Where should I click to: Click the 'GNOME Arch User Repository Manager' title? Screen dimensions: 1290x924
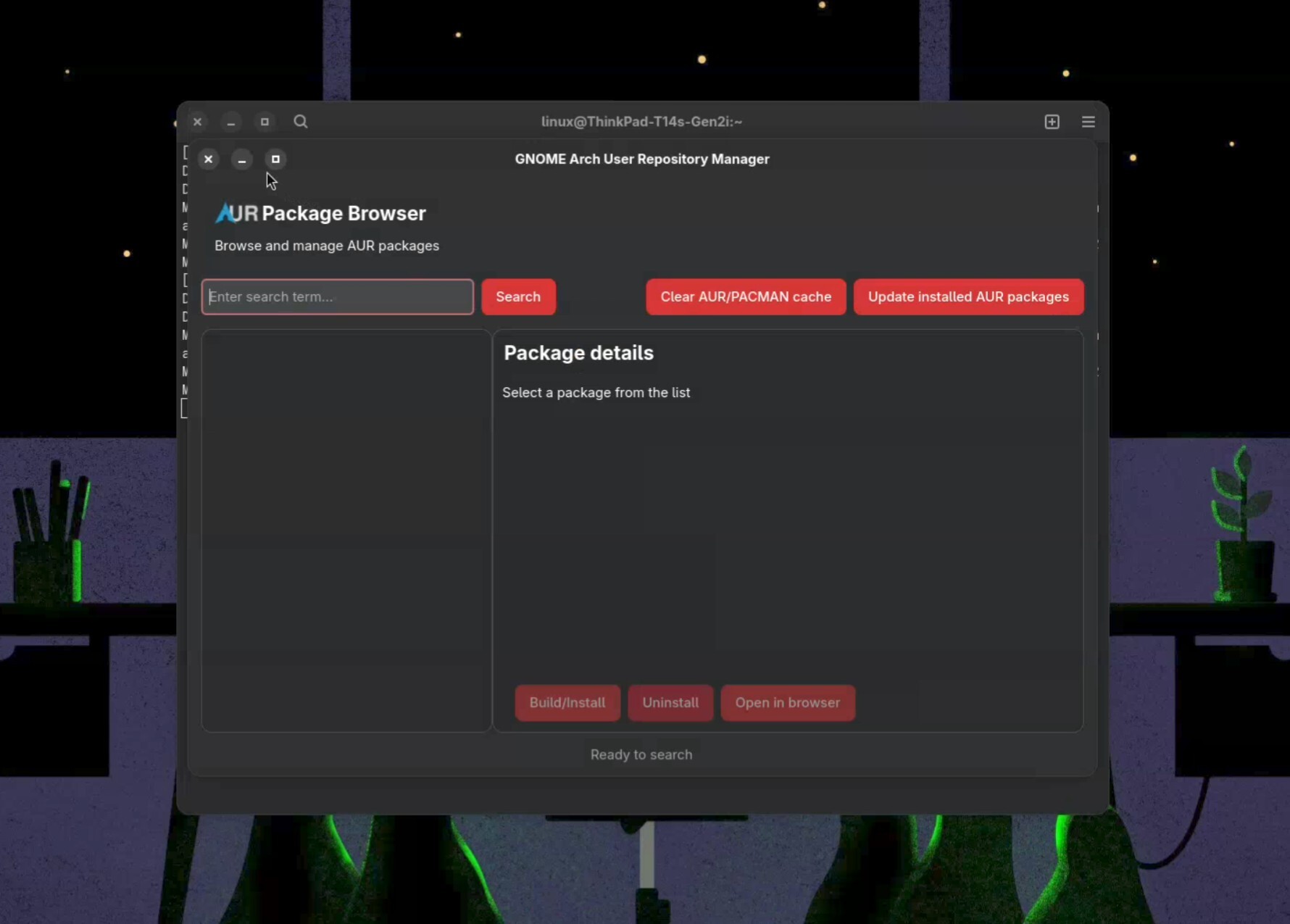[642, 159]
